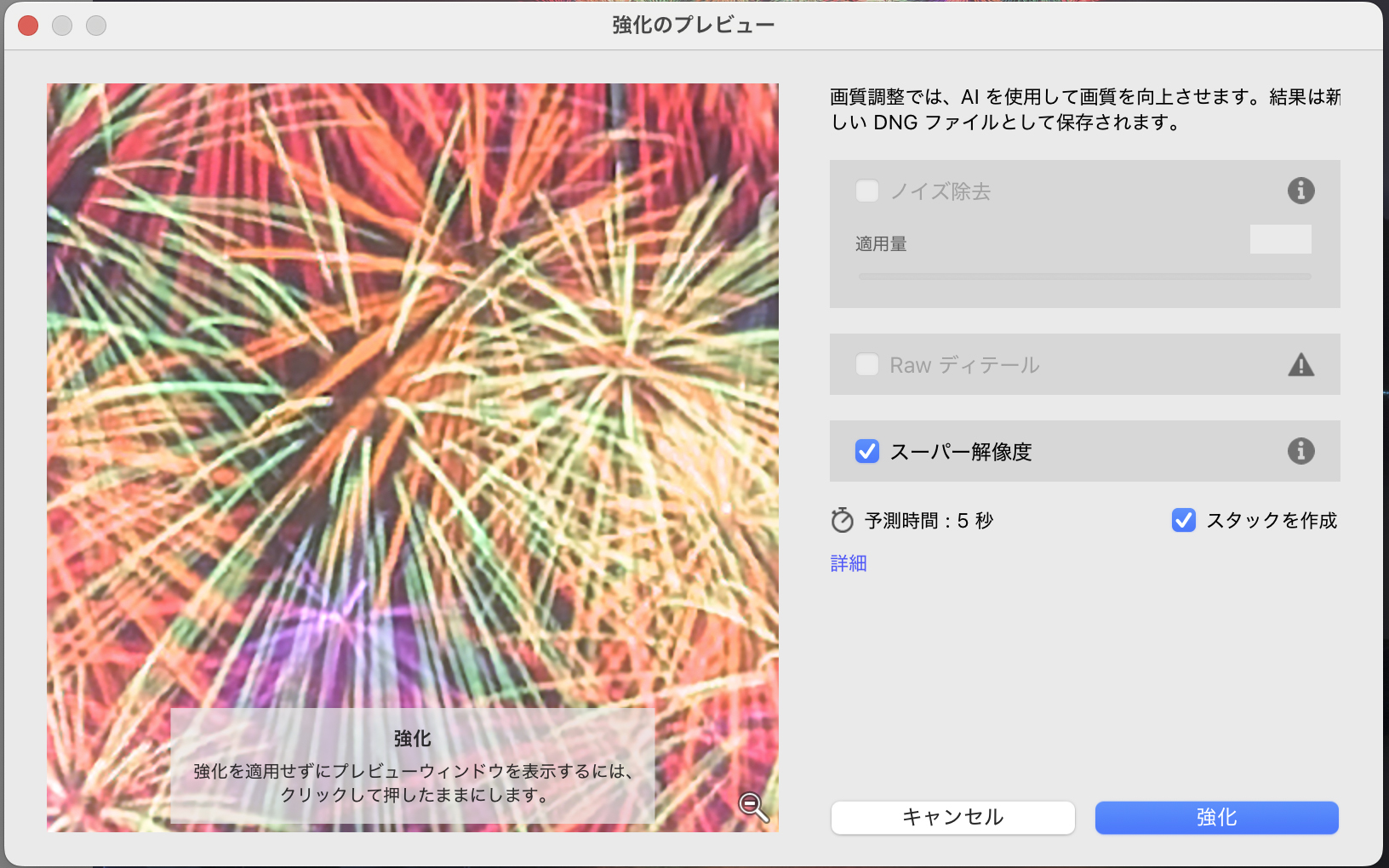This screenshot has height=868, width=1389.
Task: Click the 適用量 slider track
Action: coord(1085,276)
